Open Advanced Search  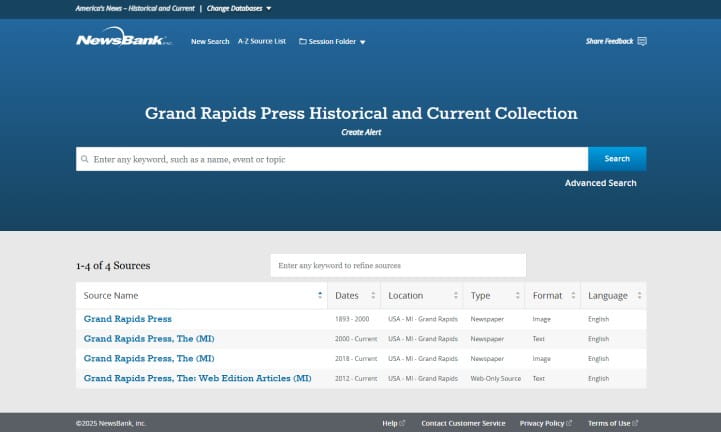coord(601,183)
